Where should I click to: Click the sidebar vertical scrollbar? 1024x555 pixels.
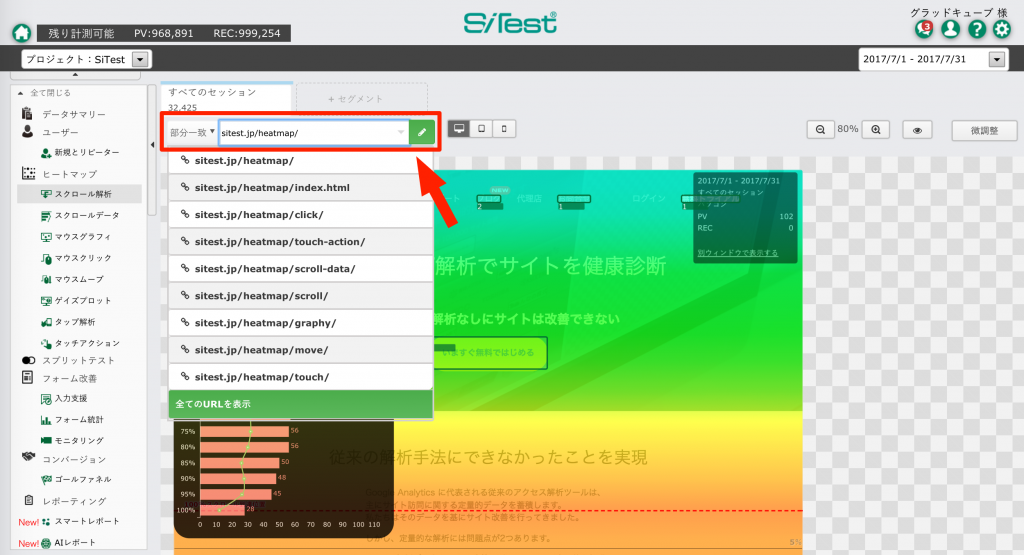tap(152, 150)
